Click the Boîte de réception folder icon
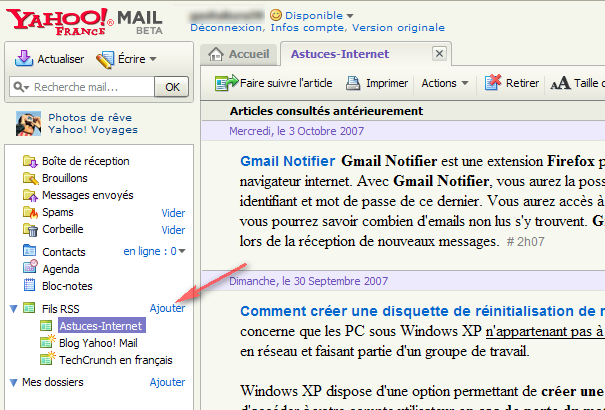 click(30, 161)
